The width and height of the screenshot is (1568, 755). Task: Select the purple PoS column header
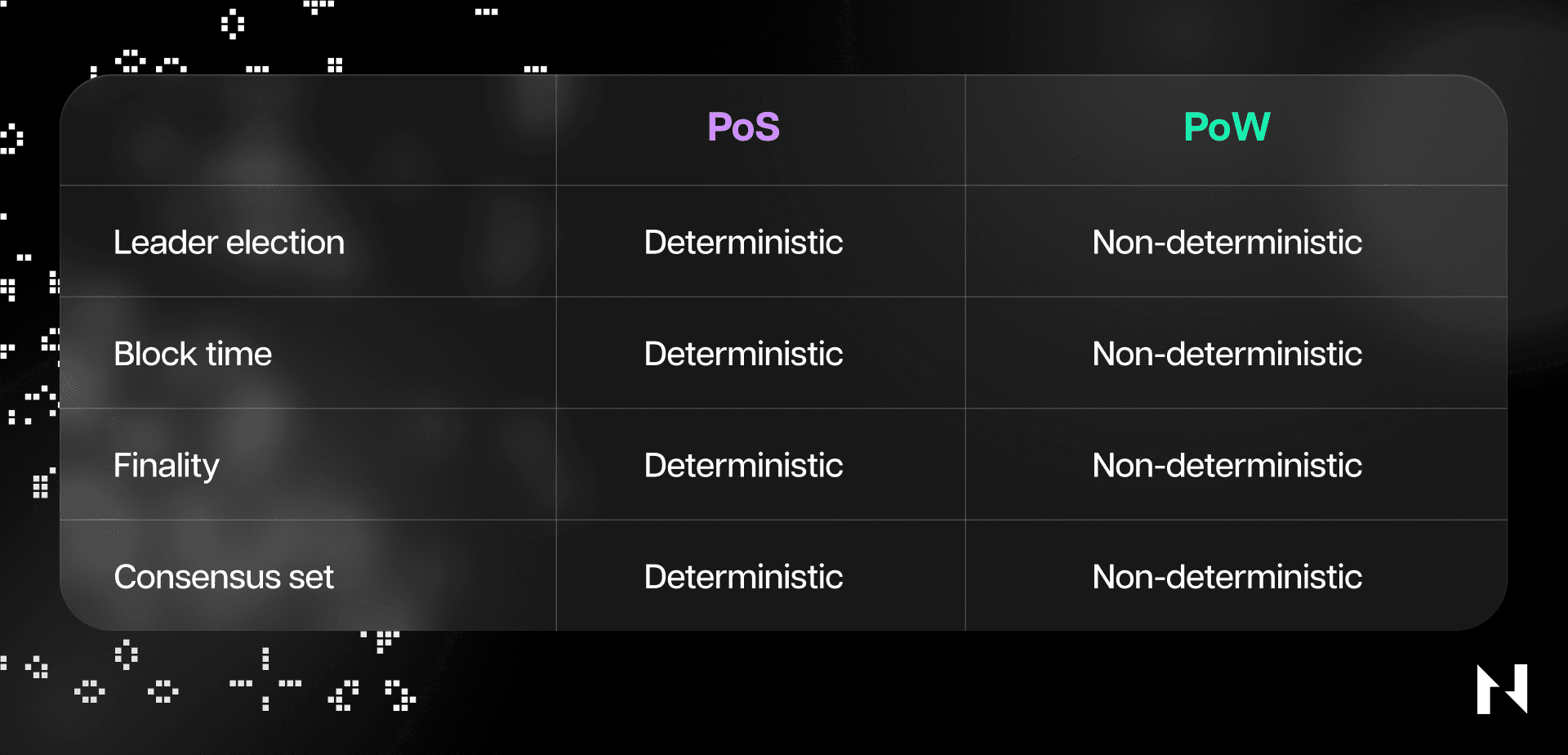click(743, 127)
